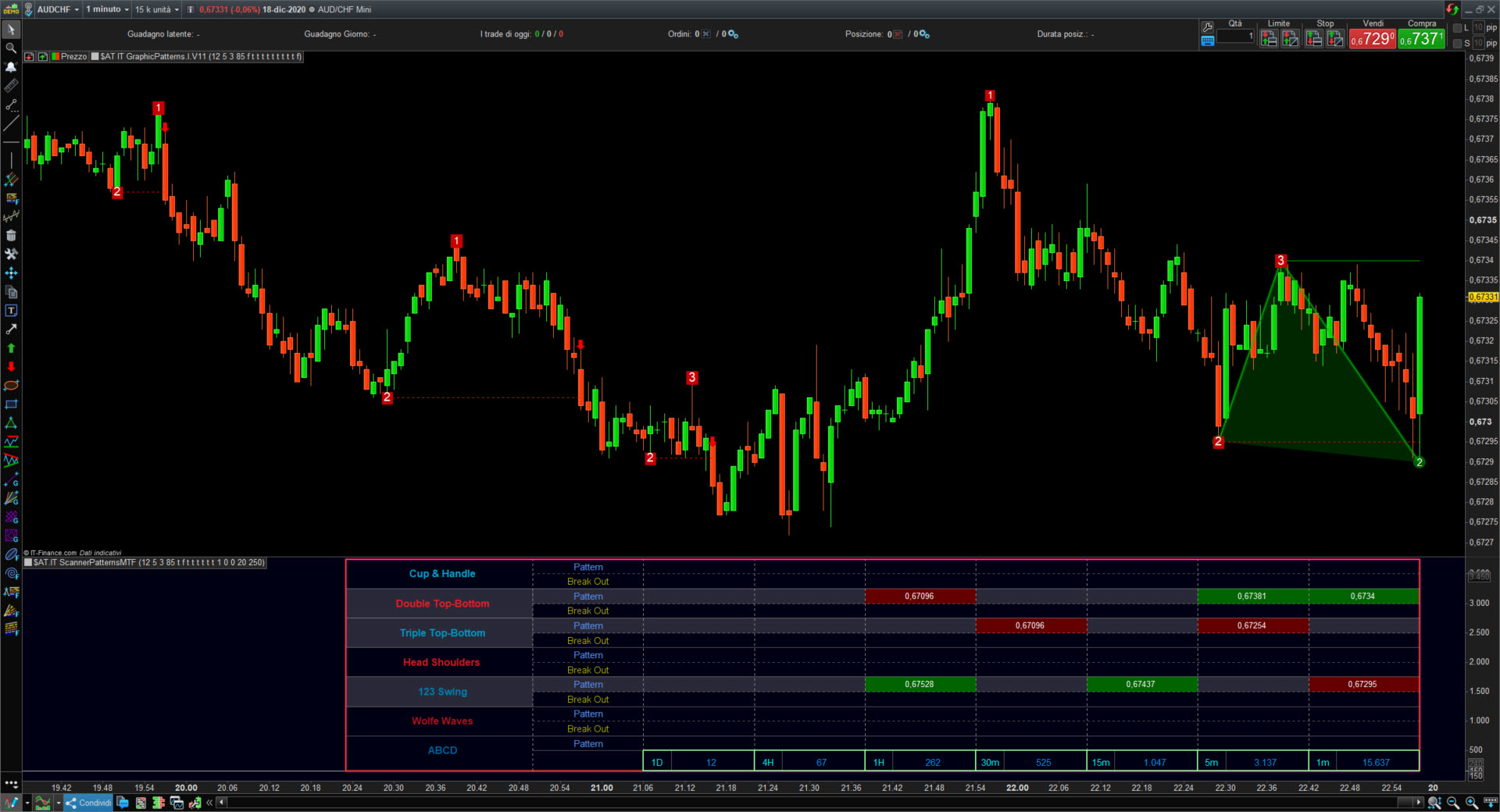Click the Prezzo color swatch

coord(55,56)
